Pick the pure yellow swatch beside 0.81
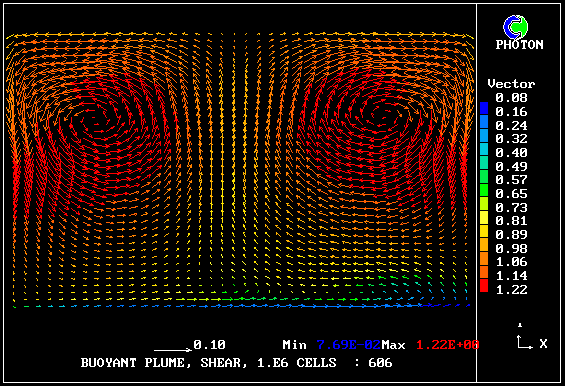Screen dimensions: 565x386 (484, 217)
